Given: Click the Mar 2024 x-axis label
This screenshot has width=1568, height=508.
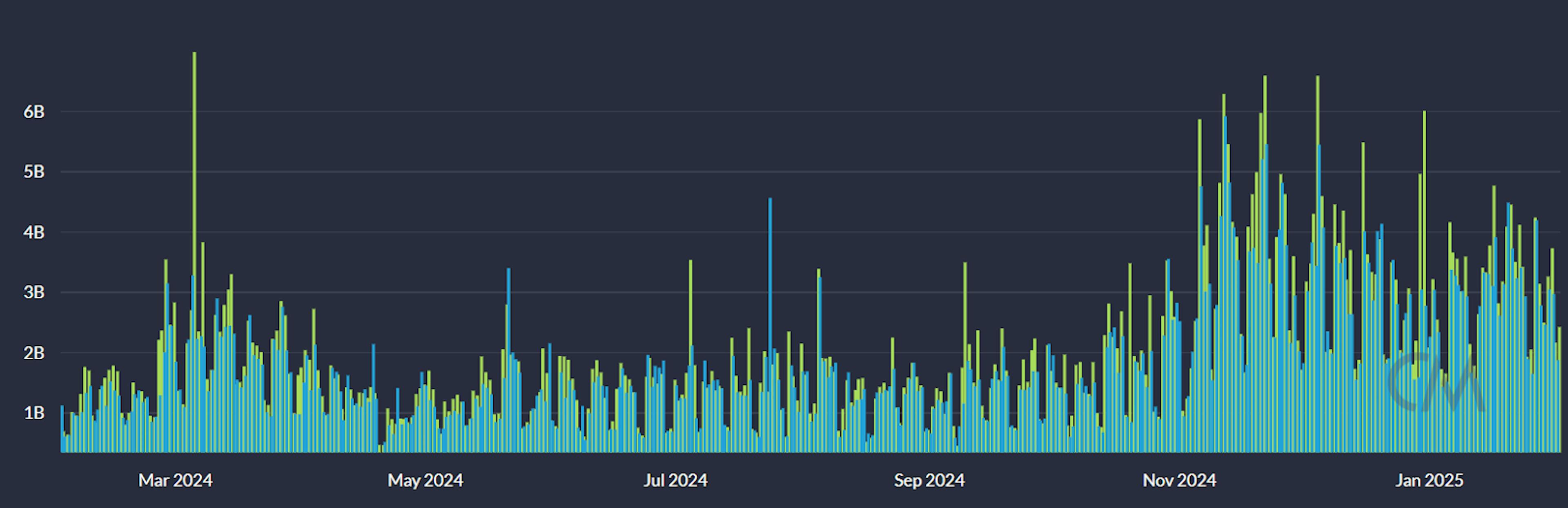Looking at the screenshot, I should point(175,481).
